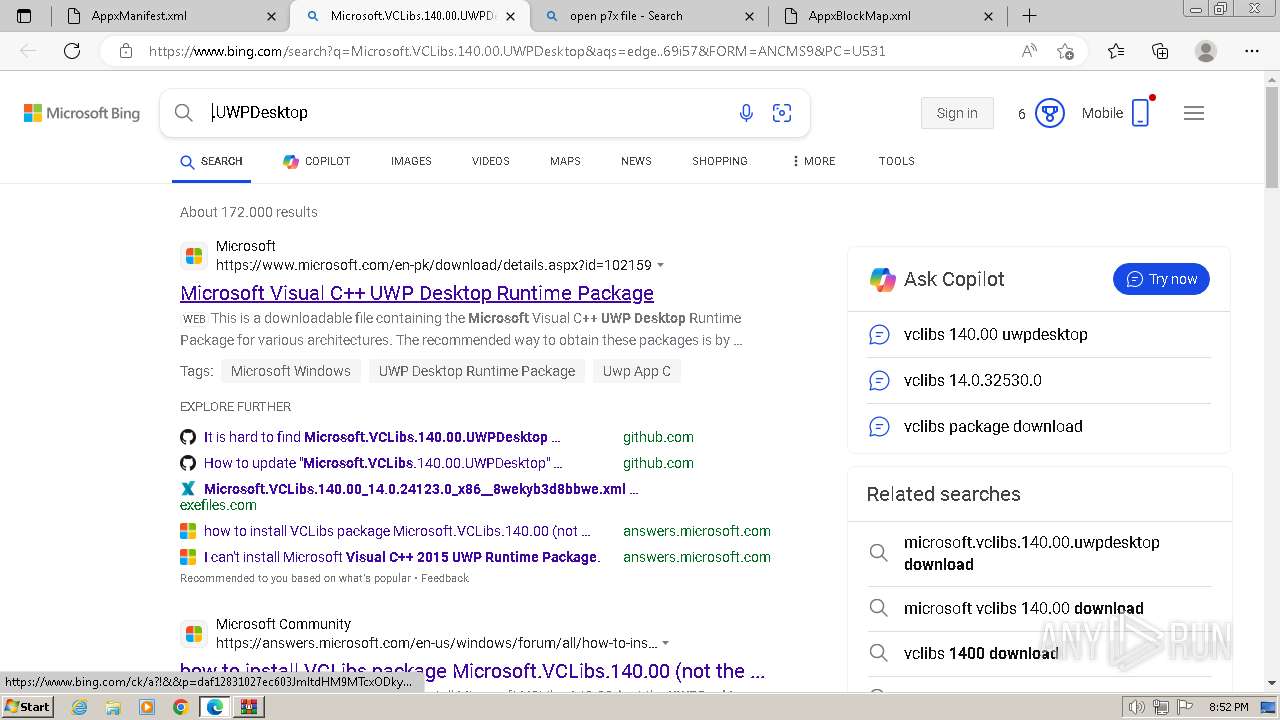Image resolution: width=1280 pixels, height=720 pixels.
Task: Open the Favorites list icon
Action: pyautogui.click(x=1116, y=51)
